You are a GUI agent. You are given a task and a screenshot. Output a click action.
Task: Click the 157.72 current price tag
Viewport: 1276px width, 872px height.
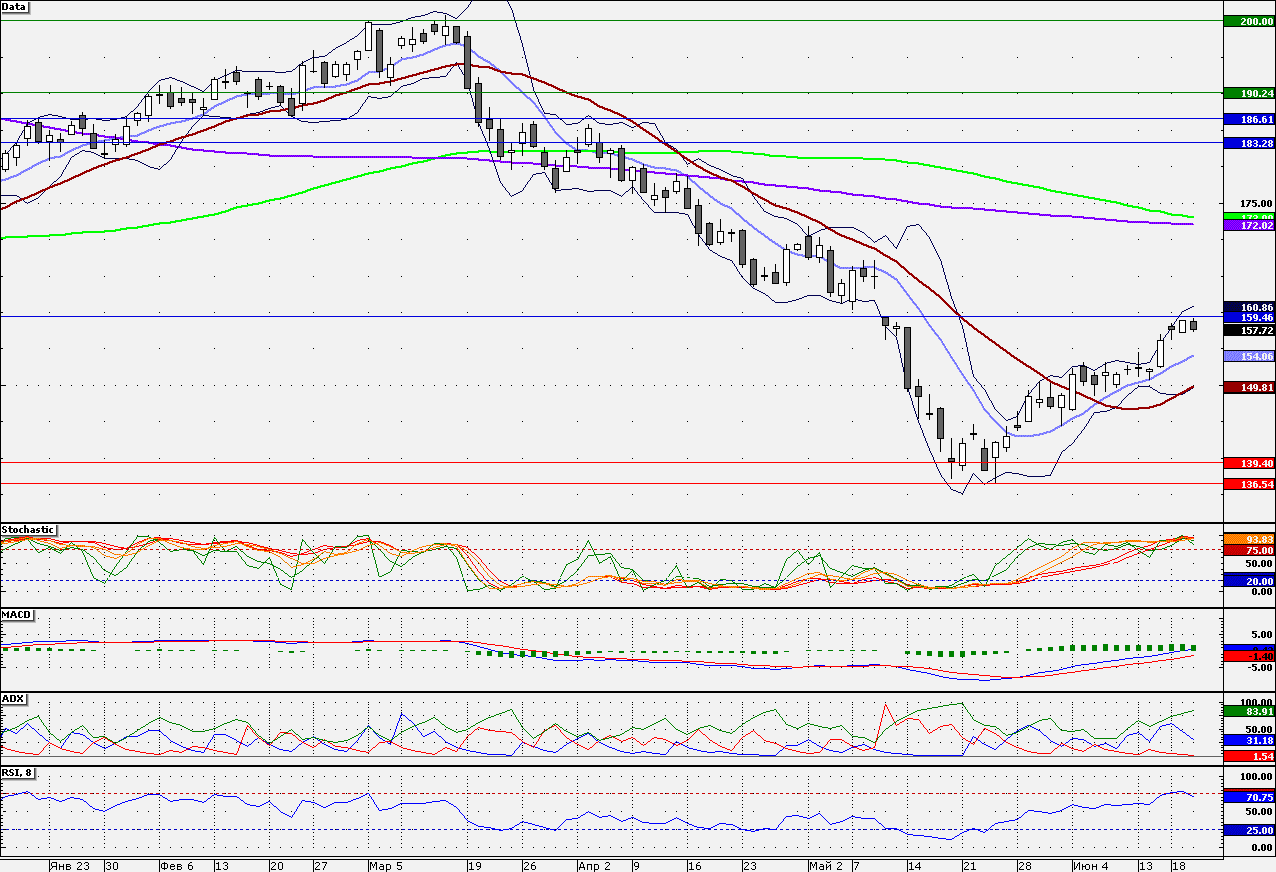pos(1249,329)
